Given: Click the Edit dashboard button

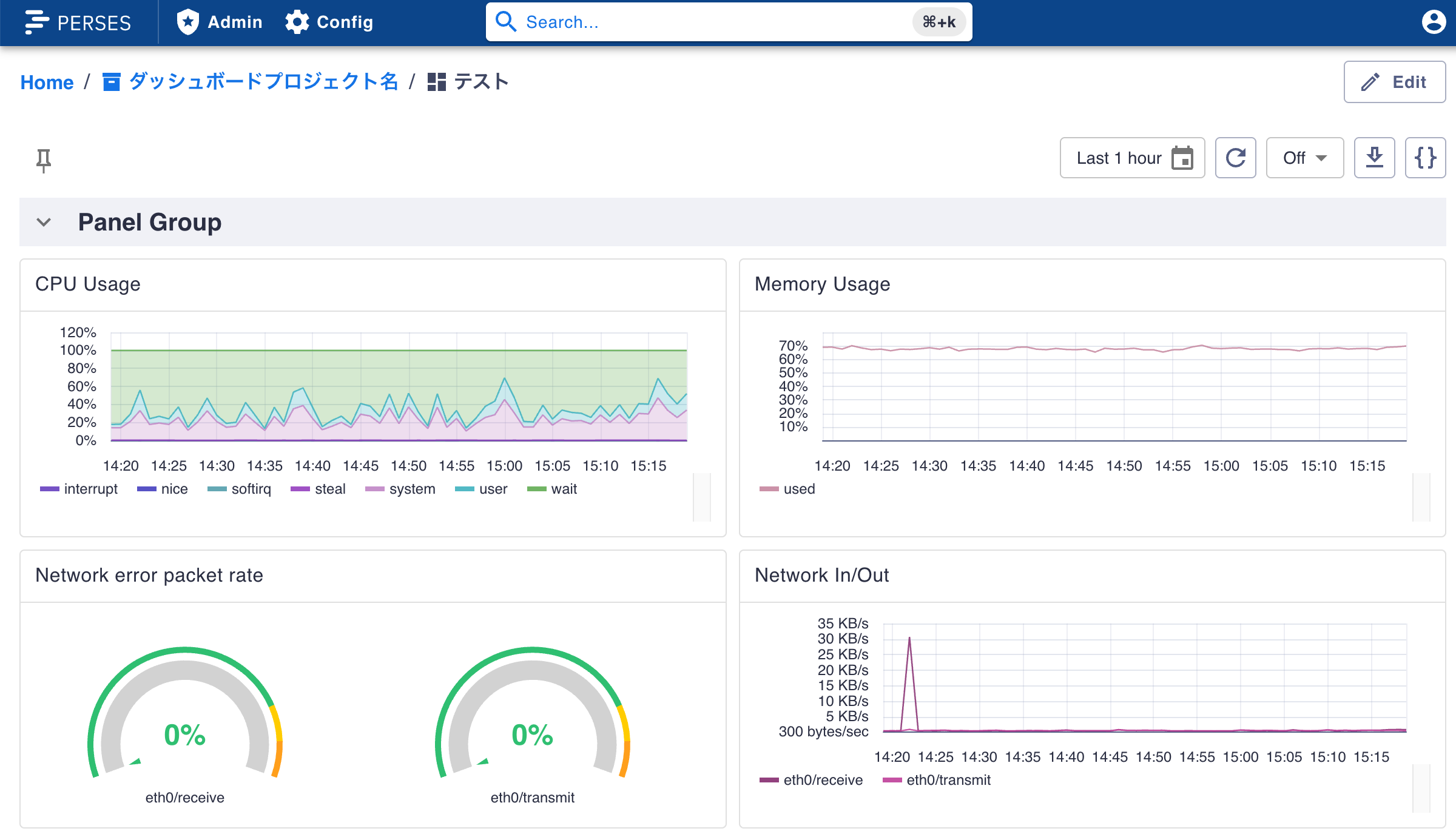Looking at the screenshot, I should tap(1394, 82).
